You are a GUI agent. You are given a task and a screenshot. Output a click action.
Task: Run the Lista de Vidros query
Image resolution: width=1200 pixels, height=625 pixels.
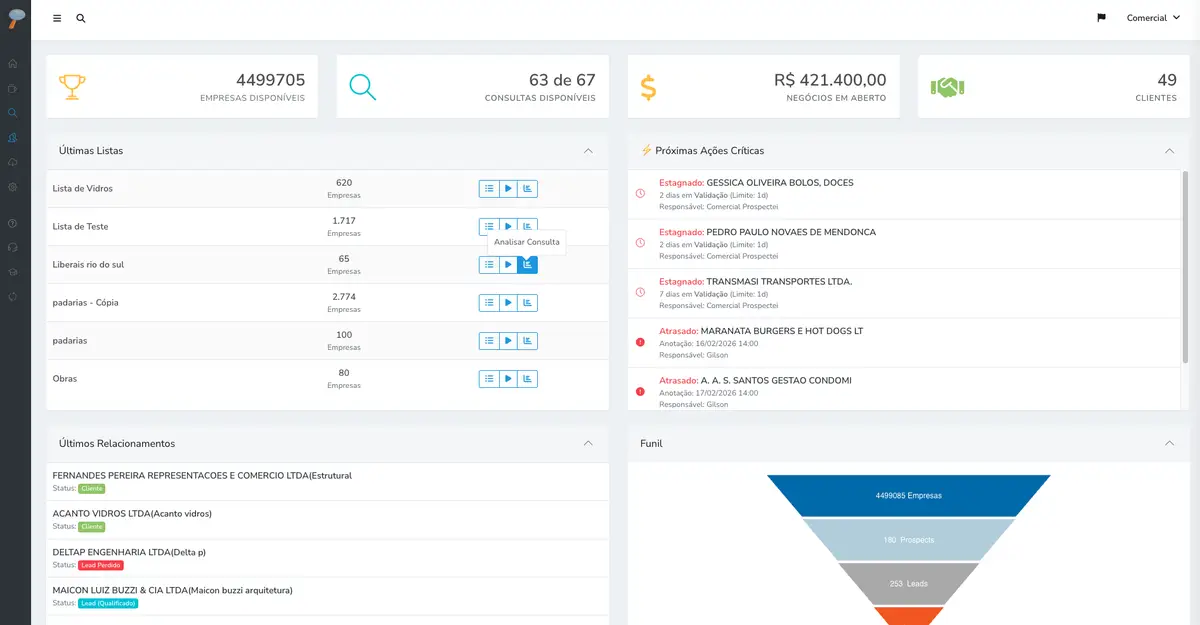click(x=508, y=188)
